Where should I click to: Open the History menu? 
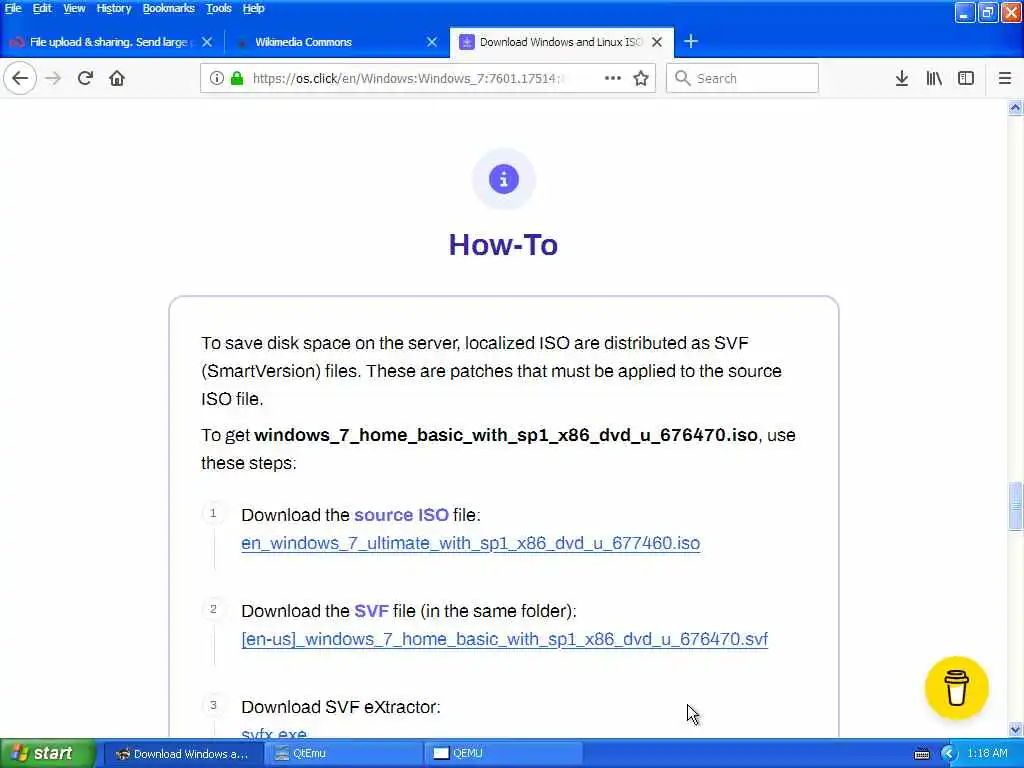pos(114,8)
